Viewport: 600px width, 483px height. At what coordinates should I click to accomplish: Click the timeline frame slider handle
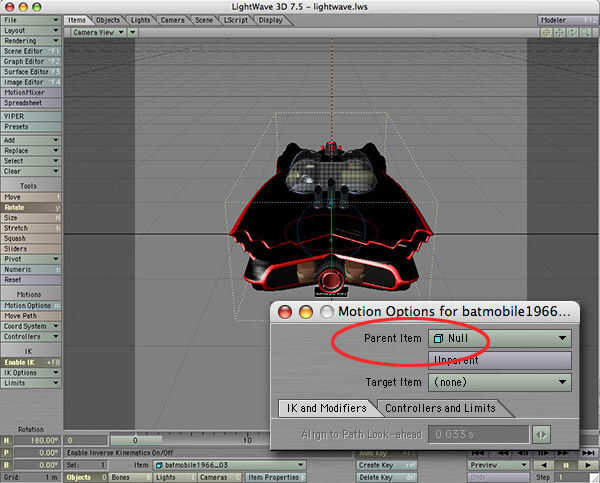coord(135,440)
